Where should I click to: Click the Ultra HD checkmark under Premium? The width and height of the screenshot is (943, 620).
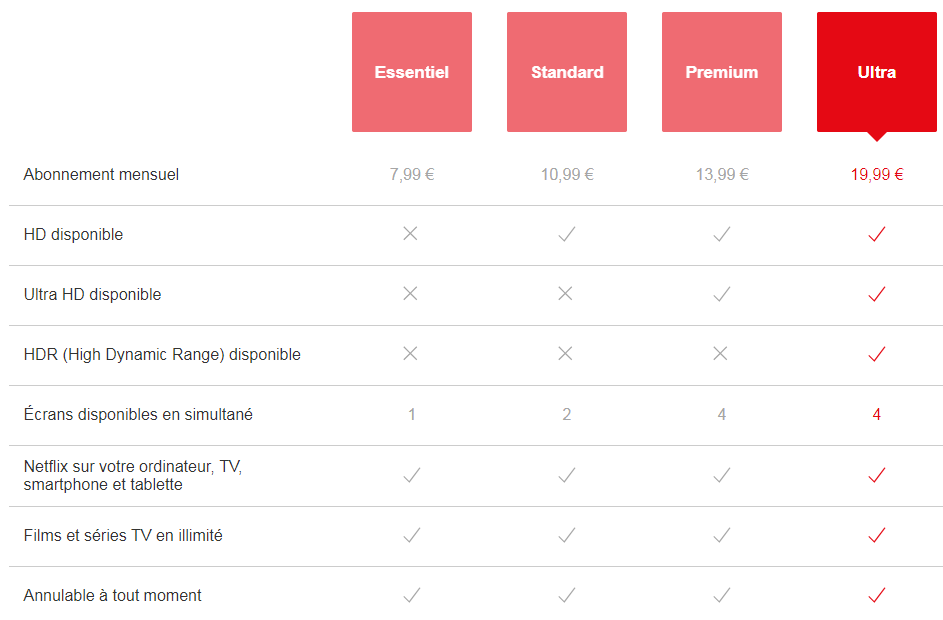tap(721, 294)
